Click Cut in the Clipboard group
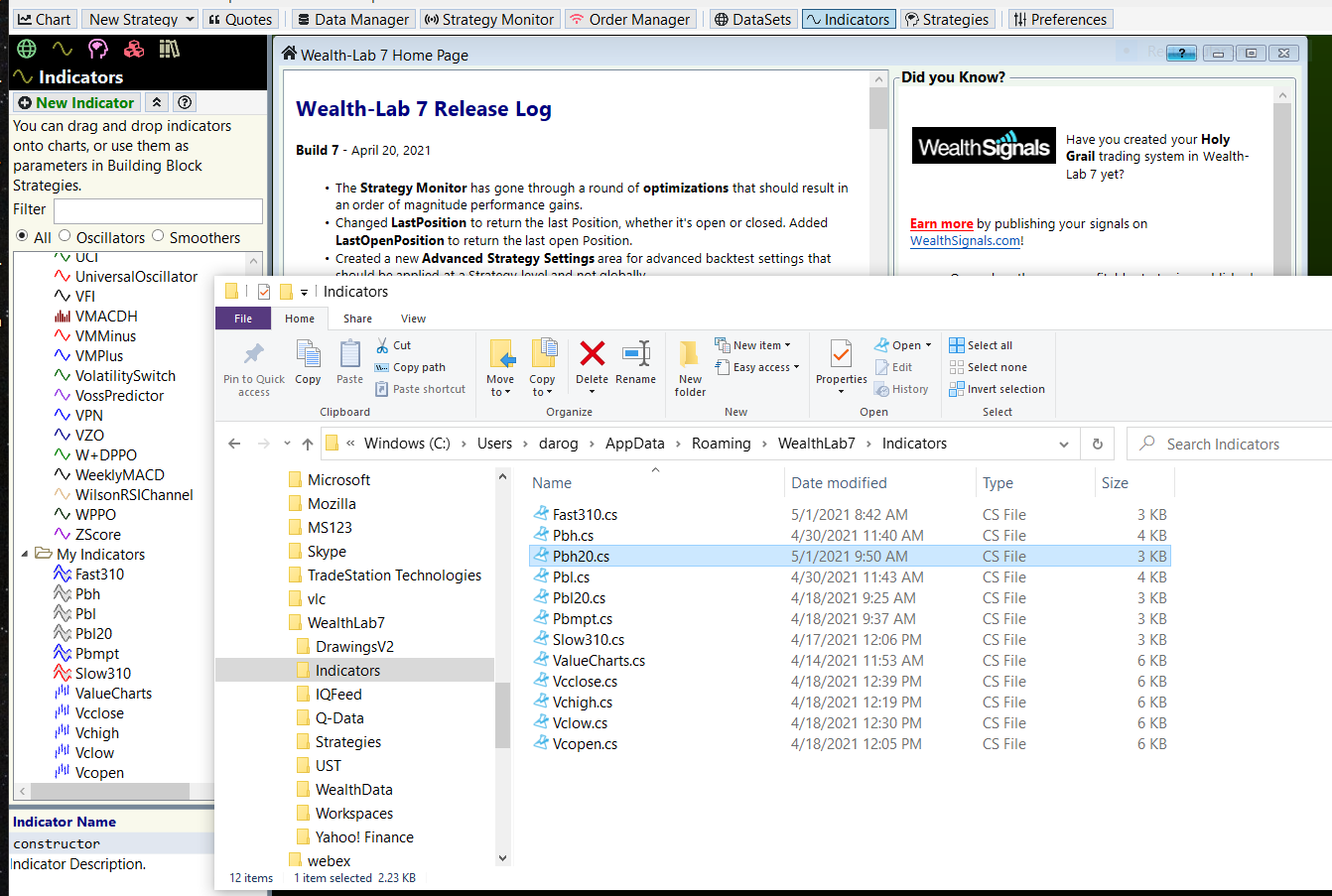Image resolution: width=1332 pixels, height=896 pixels. click(x=393, y=345)
